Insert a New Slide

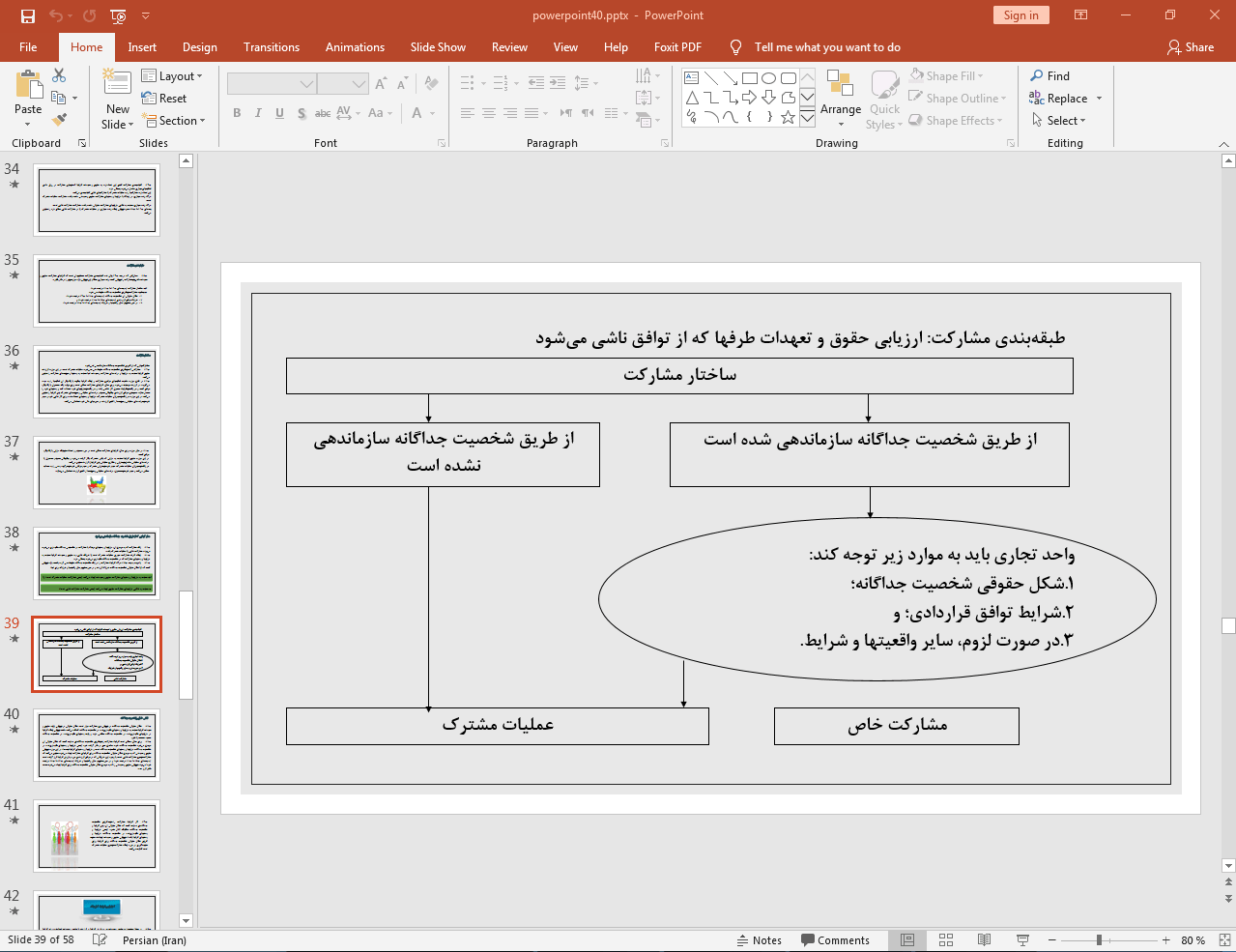(117, 99)
